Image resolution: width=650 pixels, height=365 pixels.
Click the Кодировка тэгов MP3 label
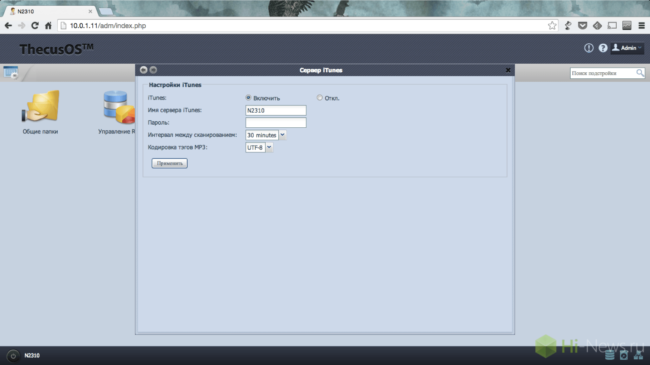click(x=177, y=147)
